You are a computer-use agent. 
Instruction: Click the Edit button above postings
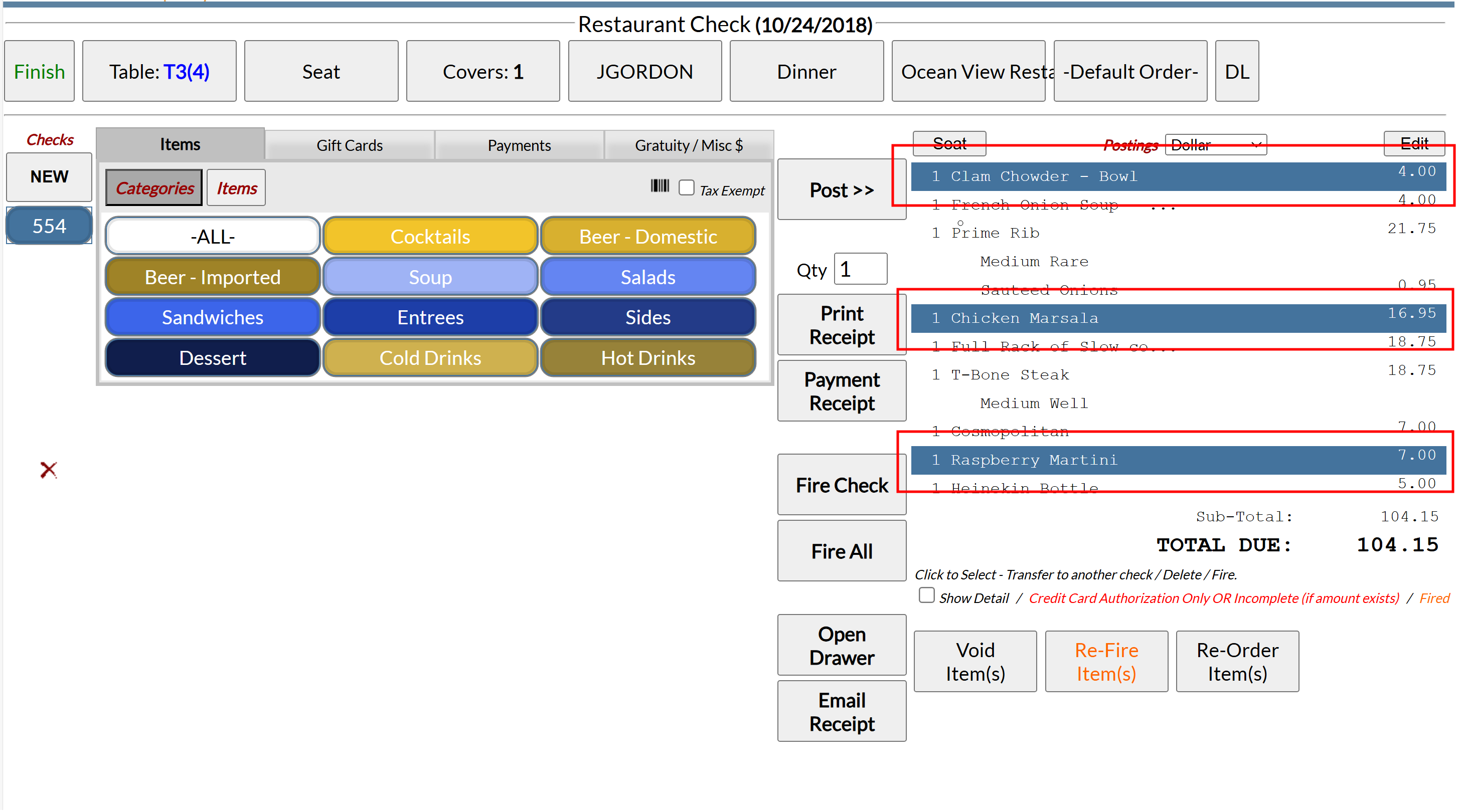(1413, 143)
